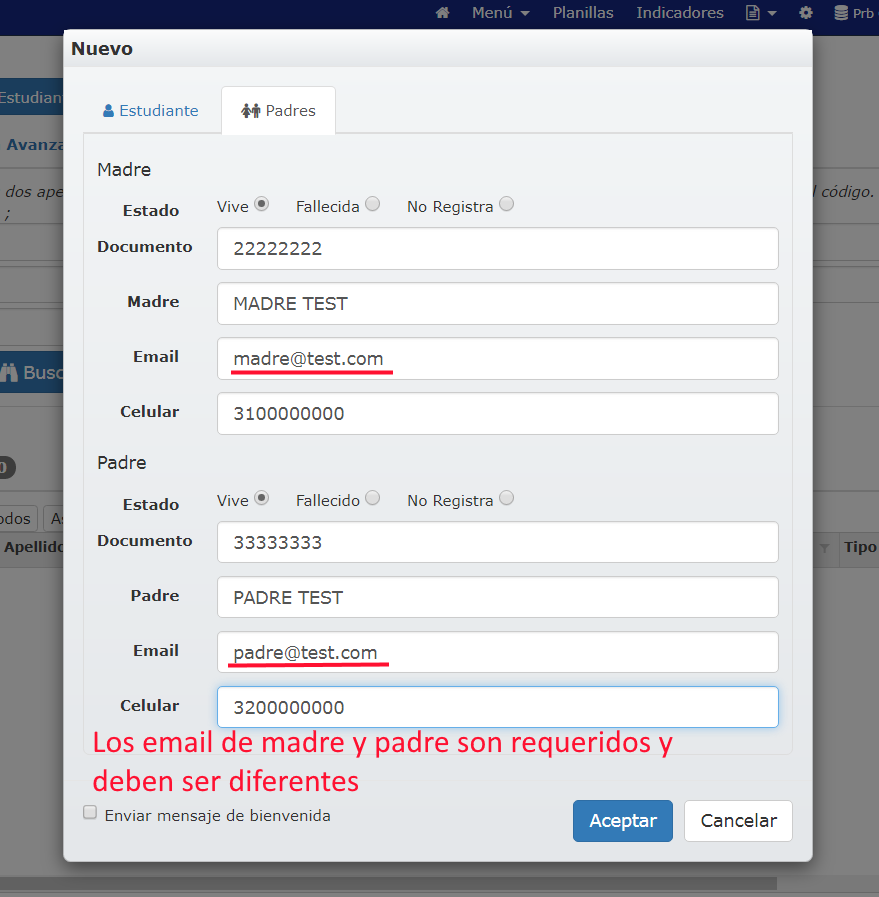Focus the Madre name field MADRE TEST
879x897 pixels.
click(498, 304)
